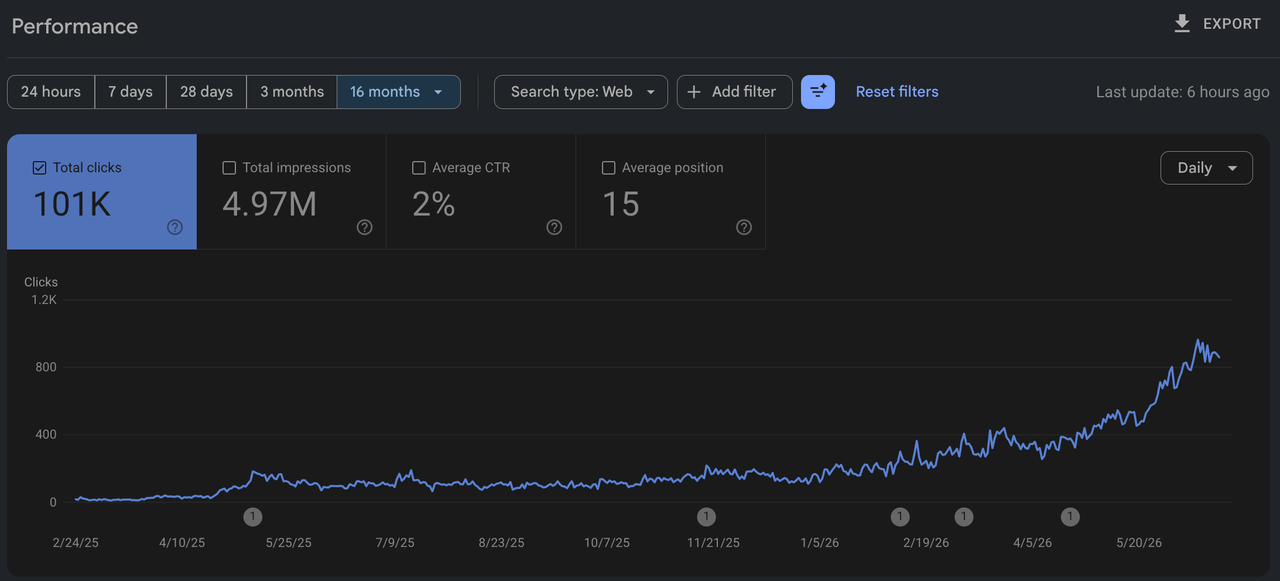
Task: Click the Last update: 6 hours ago text
Action: (x=1182, y=92)
